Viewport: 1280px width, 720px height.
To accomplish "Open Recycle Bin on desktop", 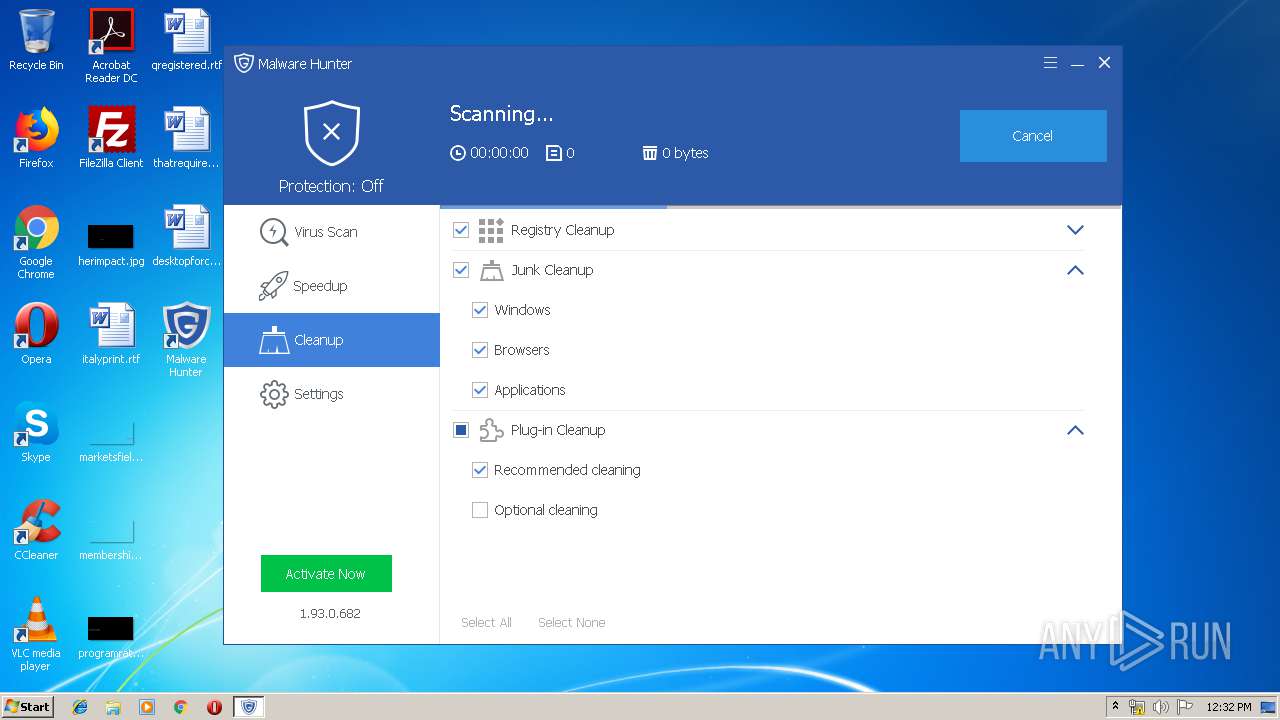I will pos(36,41).
